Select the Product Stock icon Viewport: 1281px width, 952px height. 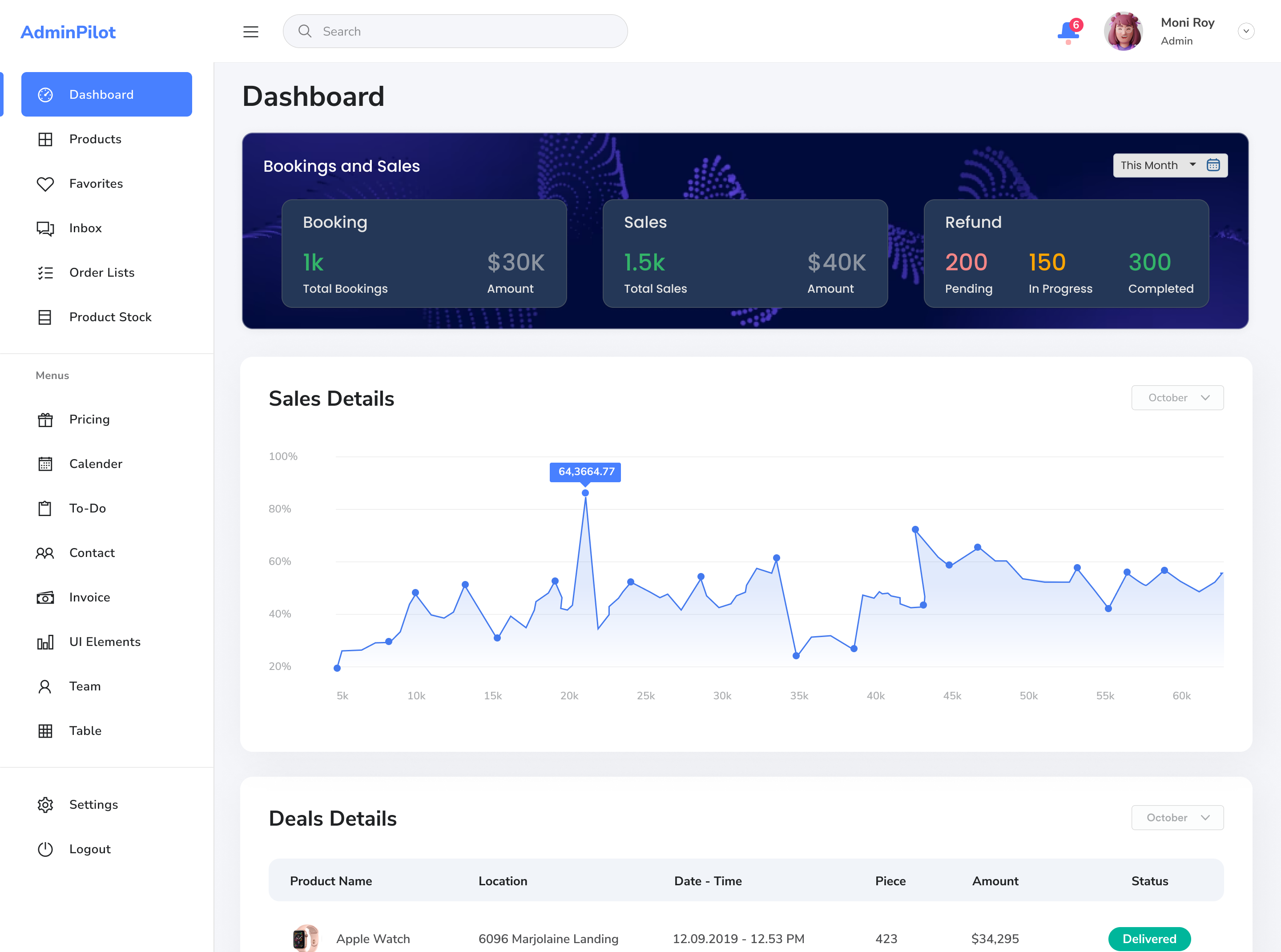[45, 317]
